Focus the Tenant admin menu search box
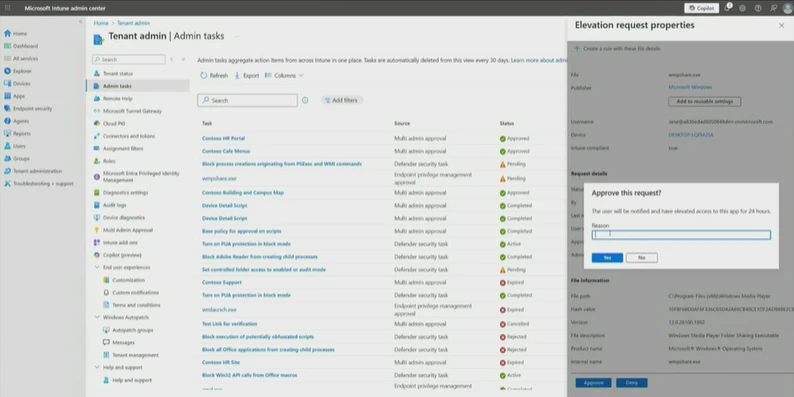This screenshot has height=397, width=794. click(x=129, y=59)
